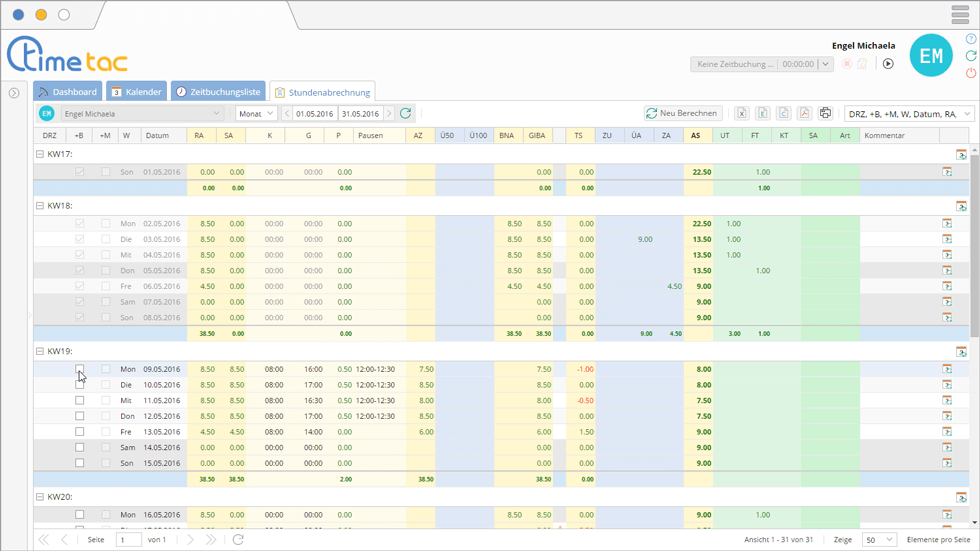Collapse the KW19 week group
The width and height of the screenshot is (980, 551).
tap(40, 352)
